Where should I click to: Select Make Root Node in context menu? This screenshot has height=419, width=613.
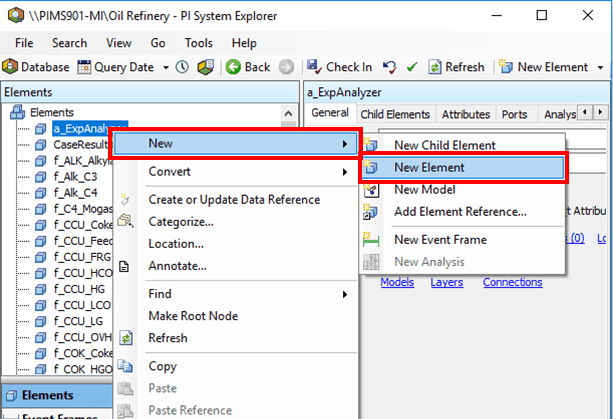pos(193,316)
